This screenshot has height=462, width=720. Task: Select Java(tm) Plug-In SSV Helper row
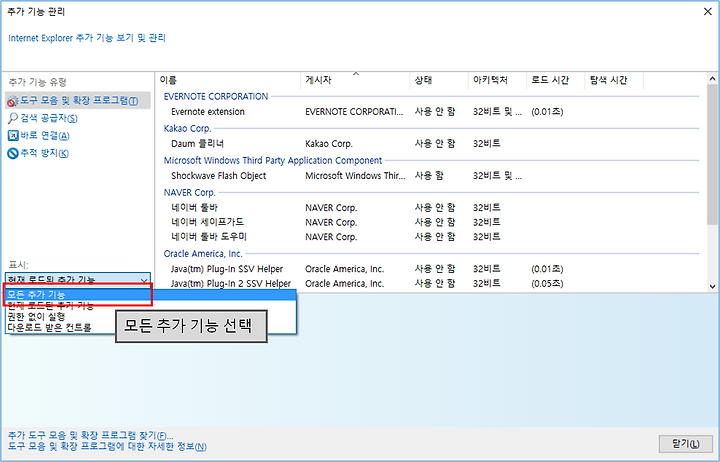(431, 269)
